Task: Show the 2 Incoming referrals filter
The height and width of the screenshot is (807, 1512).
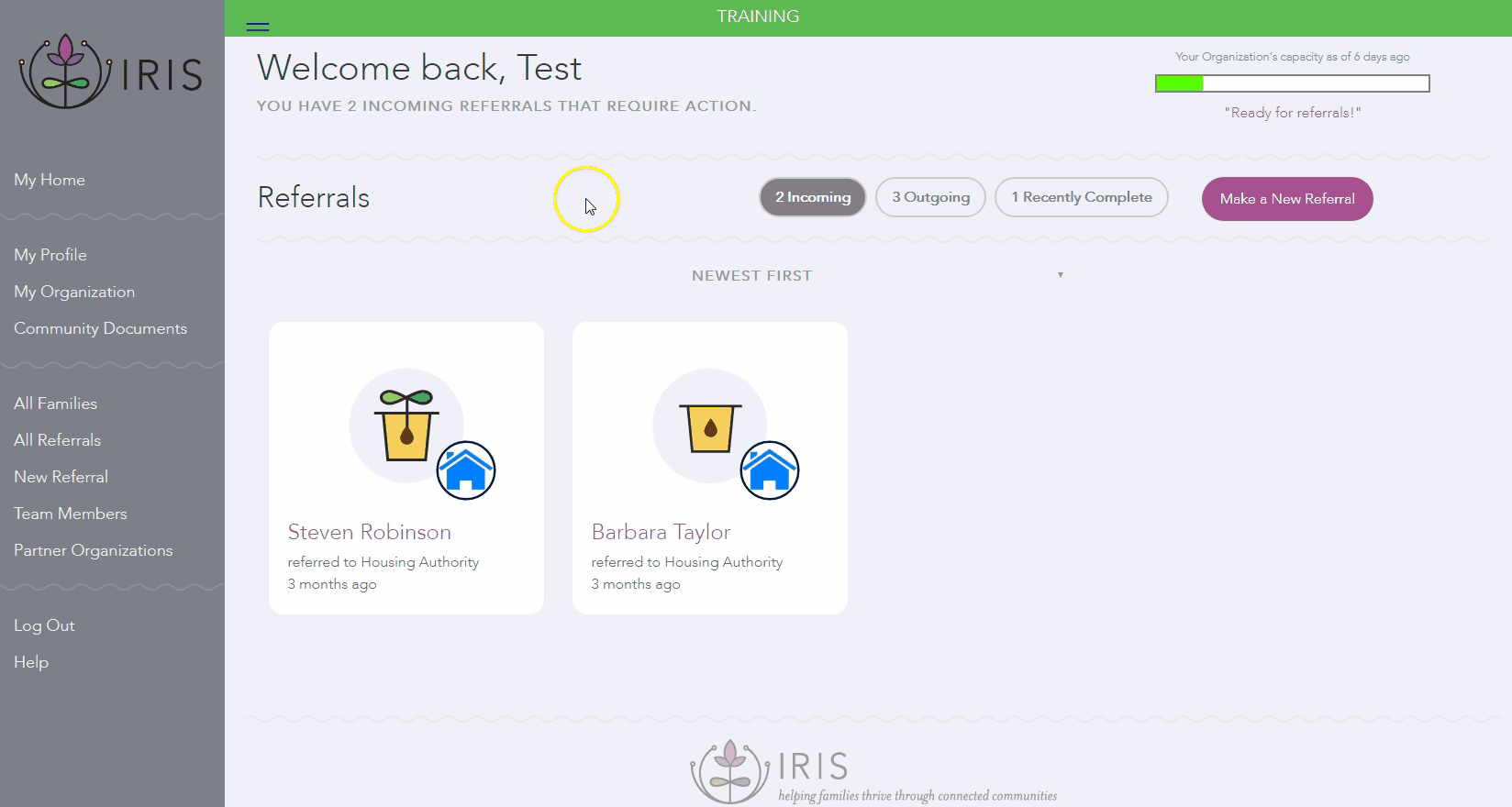Action: pos(812,197)
